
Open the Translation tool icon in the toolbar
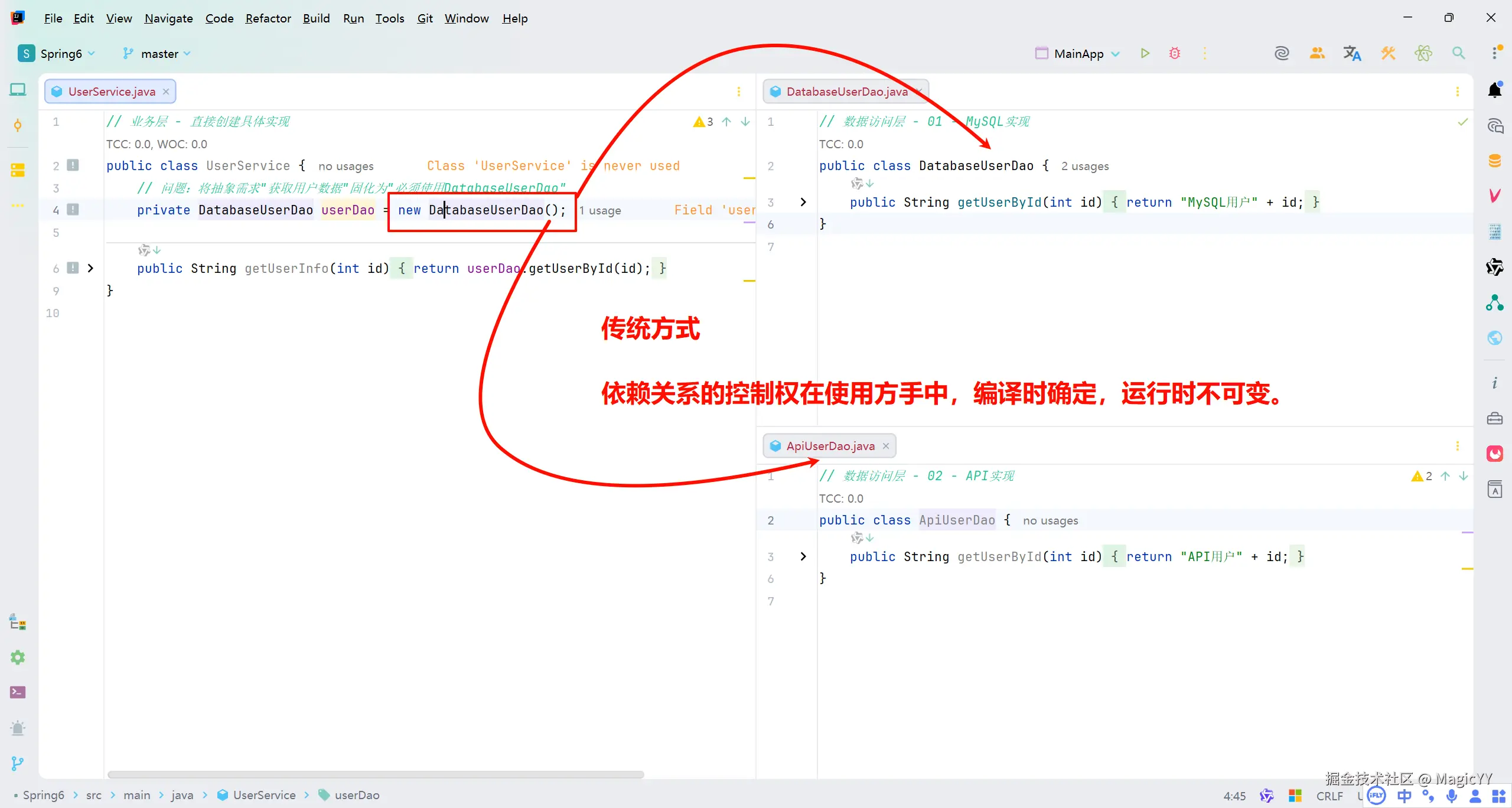(1353, 53)
